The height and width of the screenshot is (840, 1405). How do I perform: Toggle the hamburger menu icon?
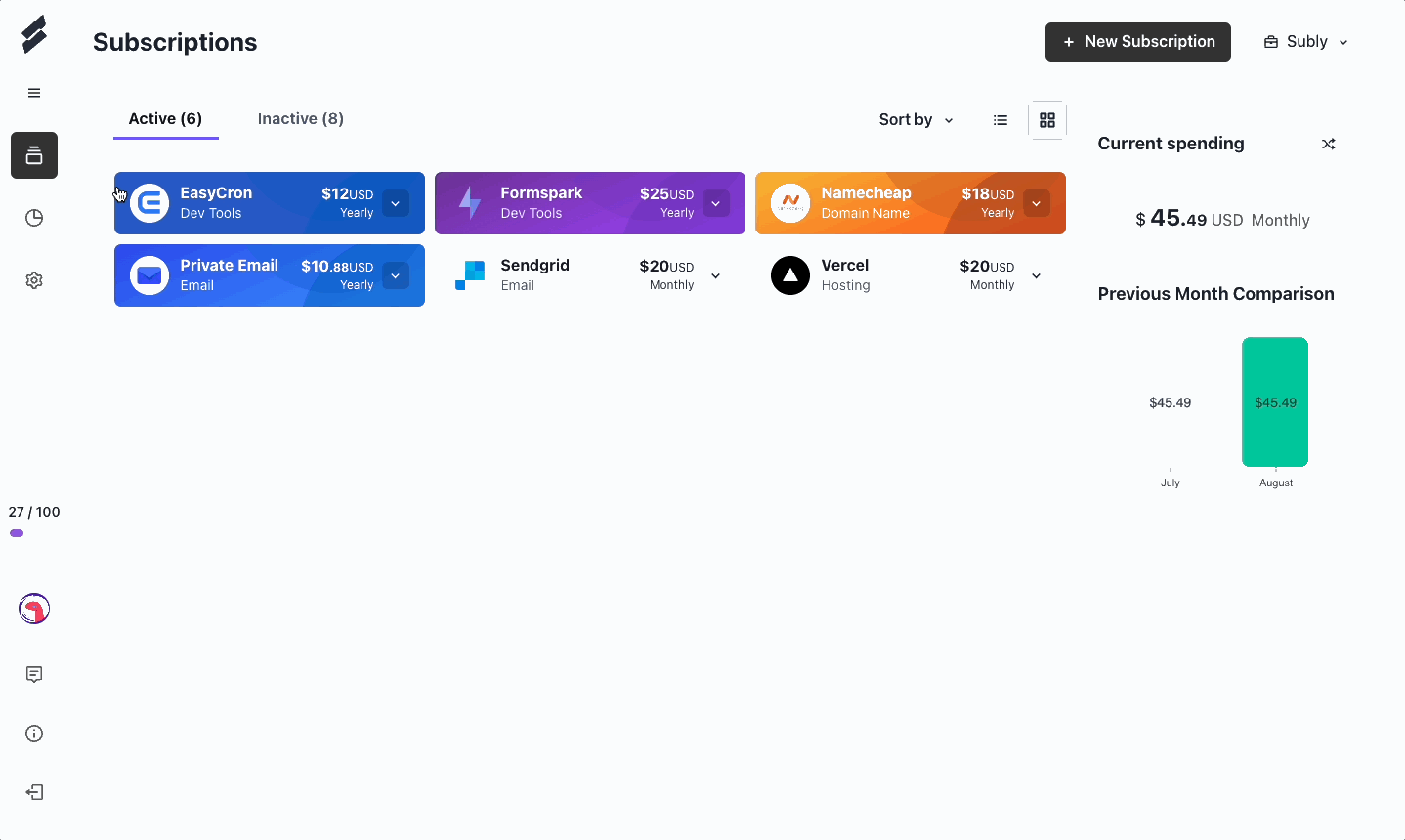pyautogui.click(x=34, y=93)
